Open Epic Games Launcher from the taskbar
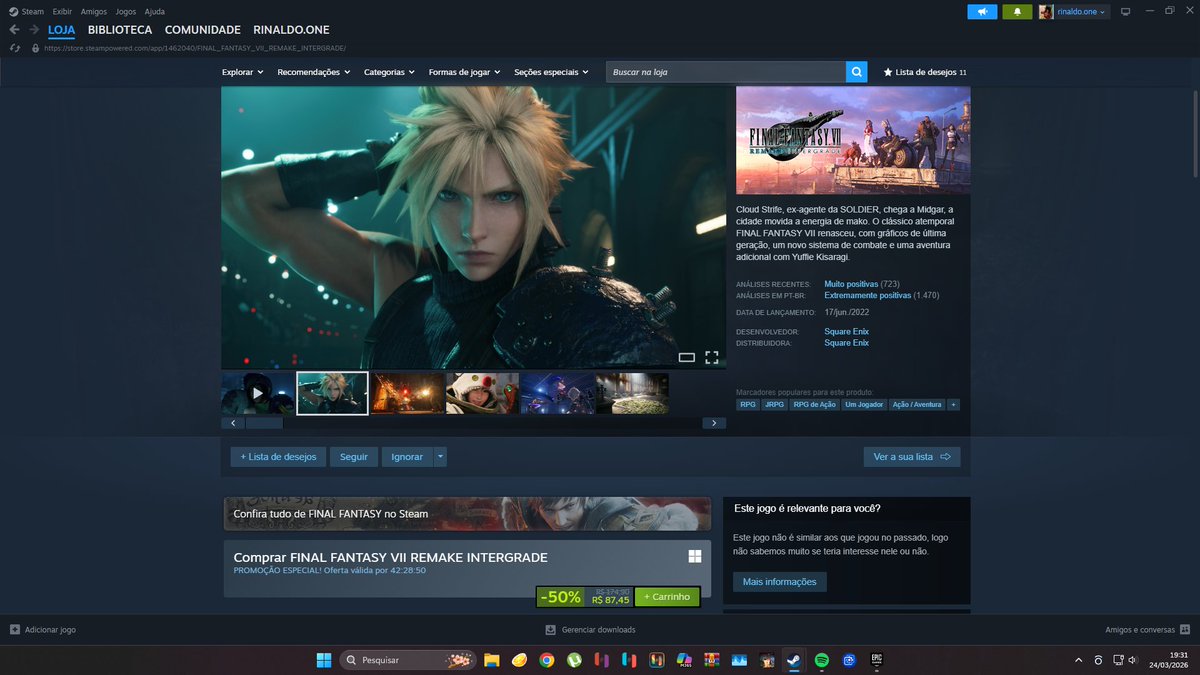The height and width of the screenshot is (675, 1200). [x=876, y=660]
